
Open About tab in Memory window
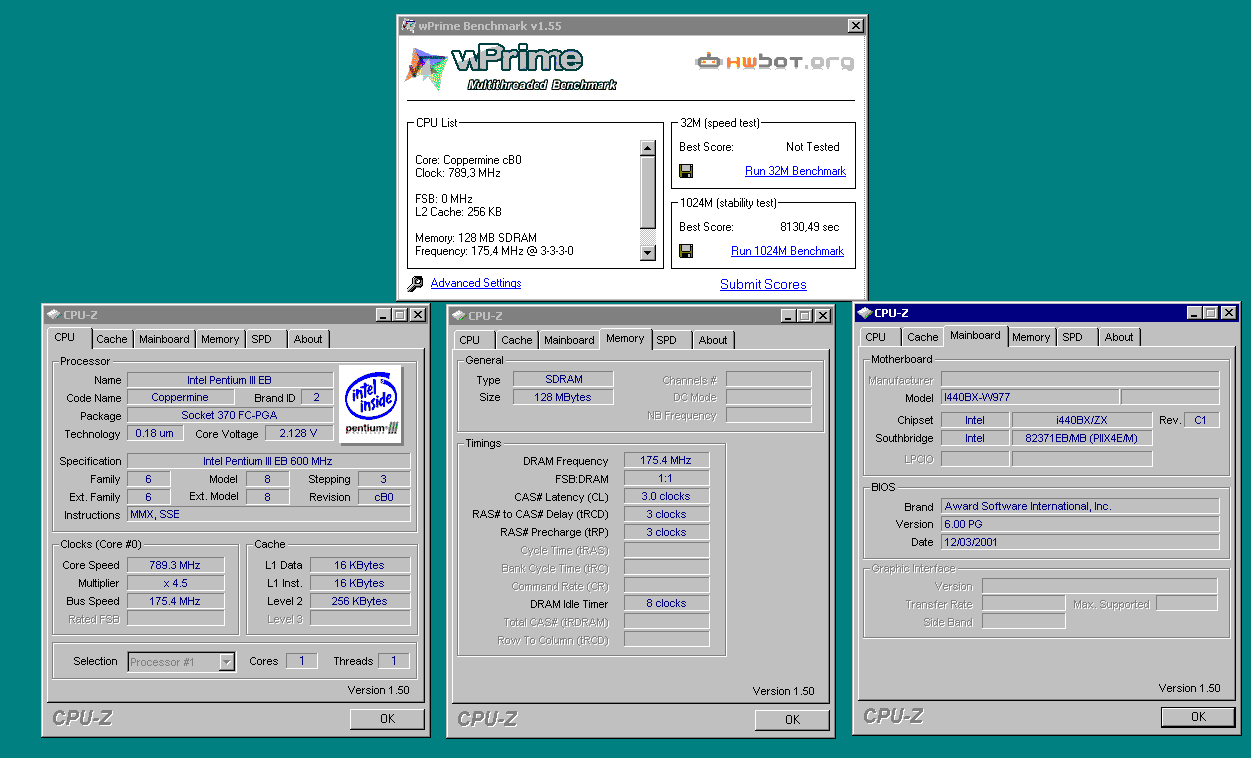point(713,340)
